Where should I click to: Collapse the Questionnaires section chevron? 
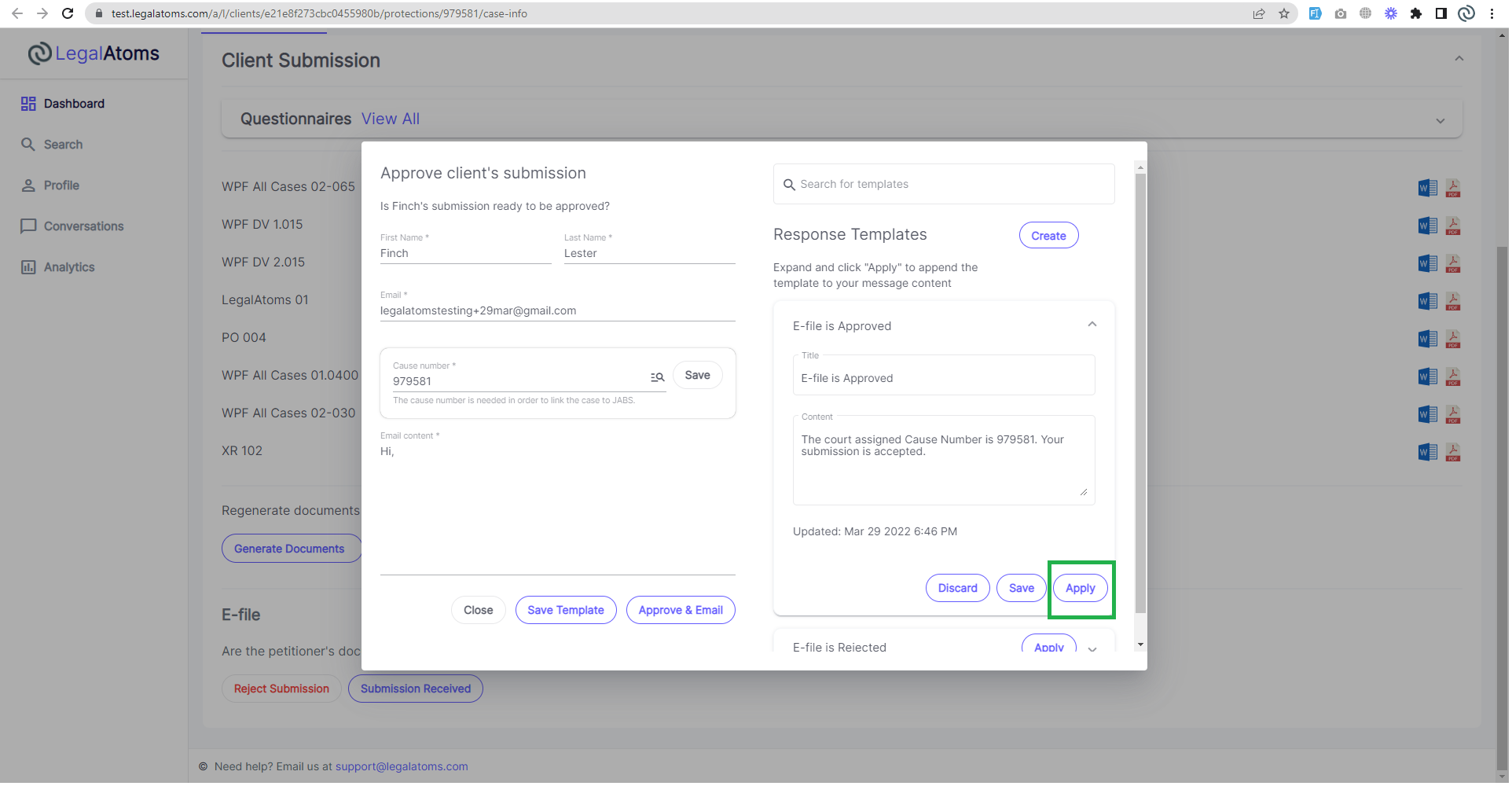1440,120
